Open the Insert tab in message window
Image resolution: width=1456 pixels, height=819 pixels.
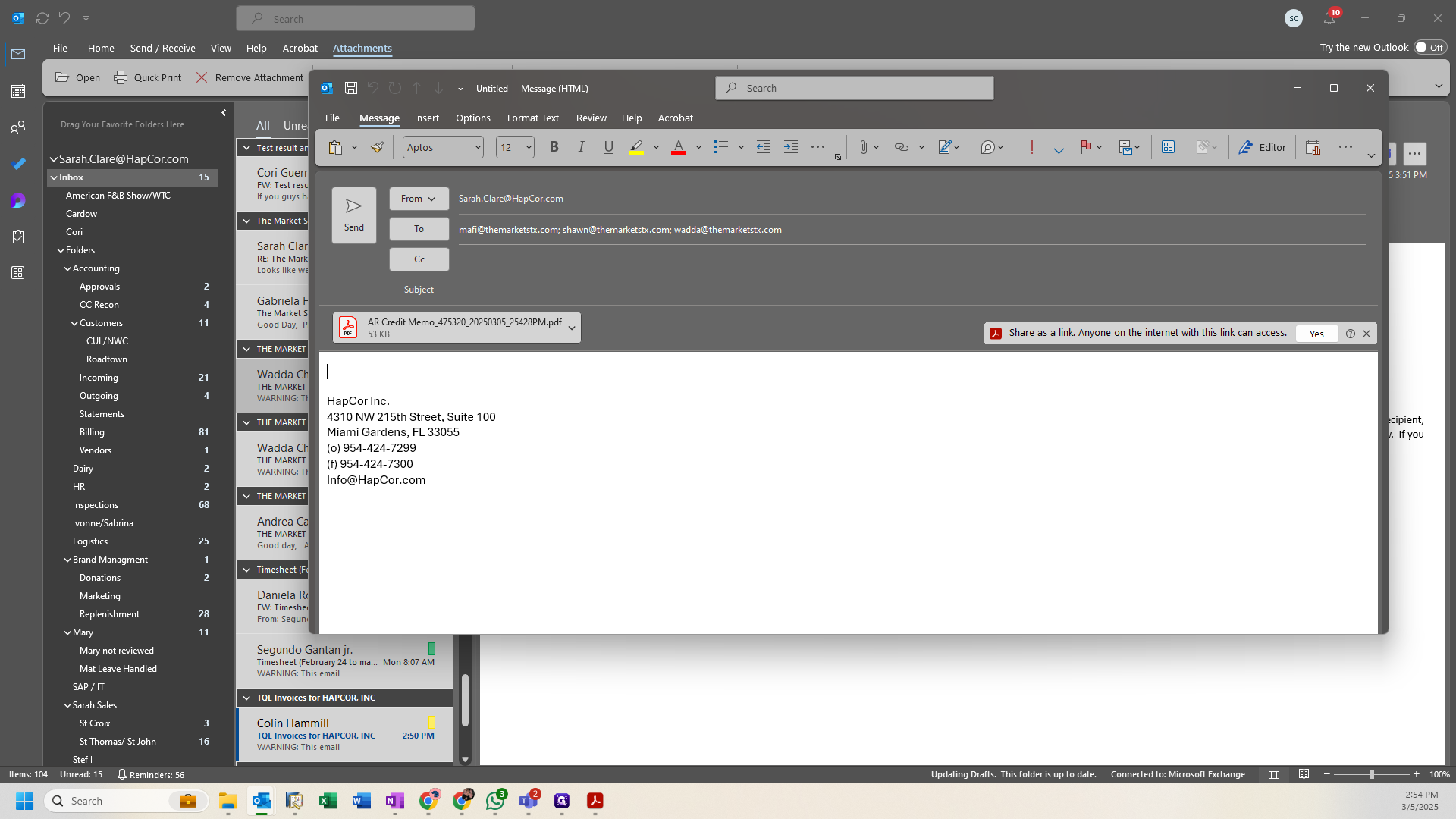pyautogui.click(x=427, y=118)
